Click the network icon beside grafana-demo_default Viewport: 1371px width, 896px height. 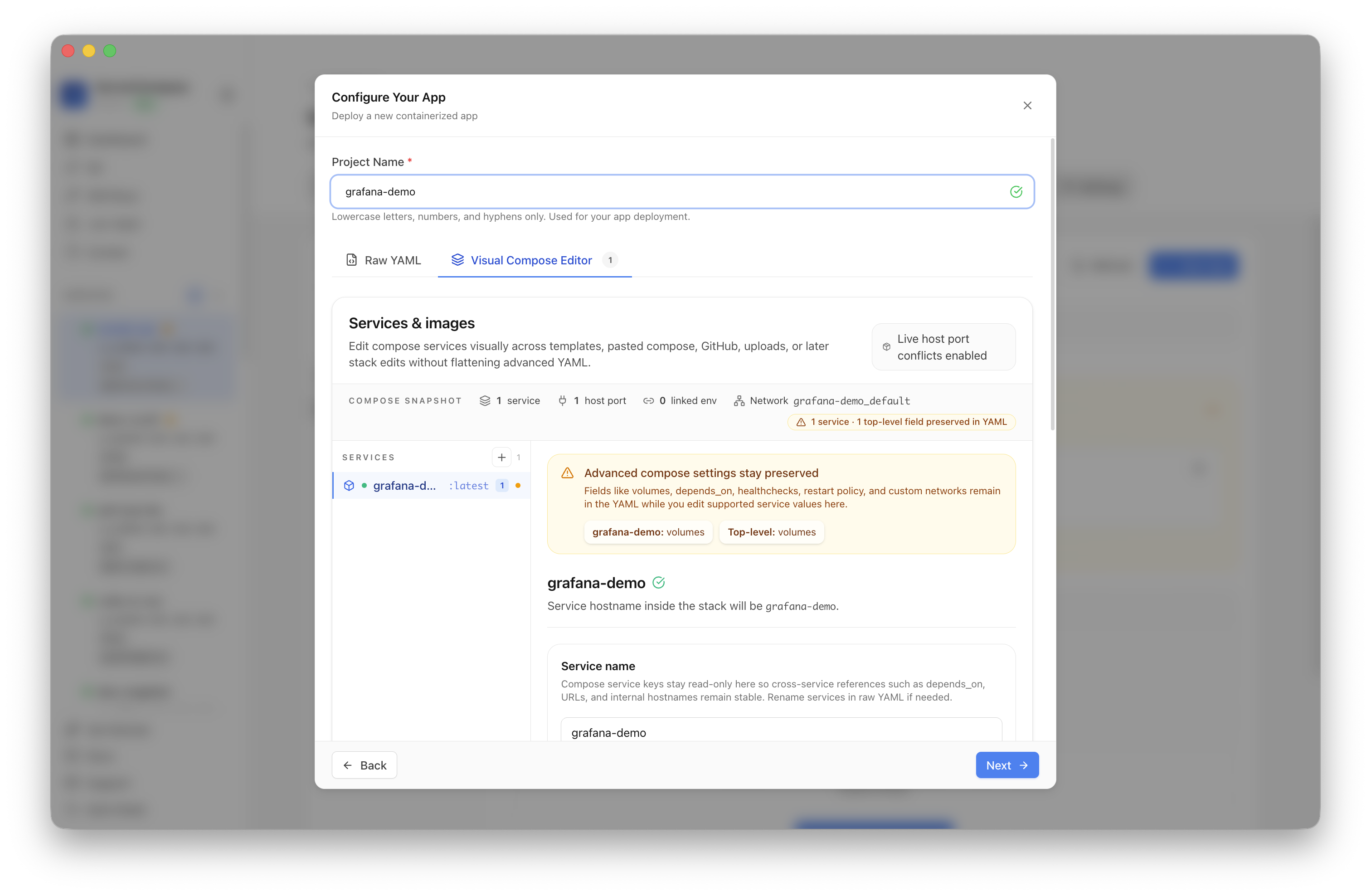pyautogui.click(x=739, y=400)
